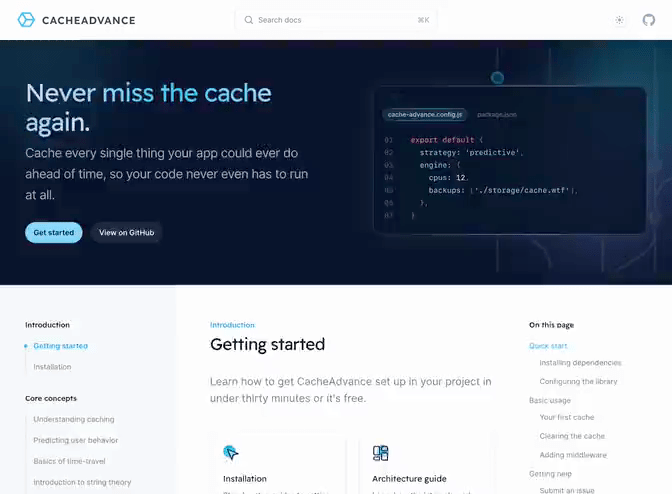Open Predicting user behavior page
This screenshot has height=494, width=672.
75,440
